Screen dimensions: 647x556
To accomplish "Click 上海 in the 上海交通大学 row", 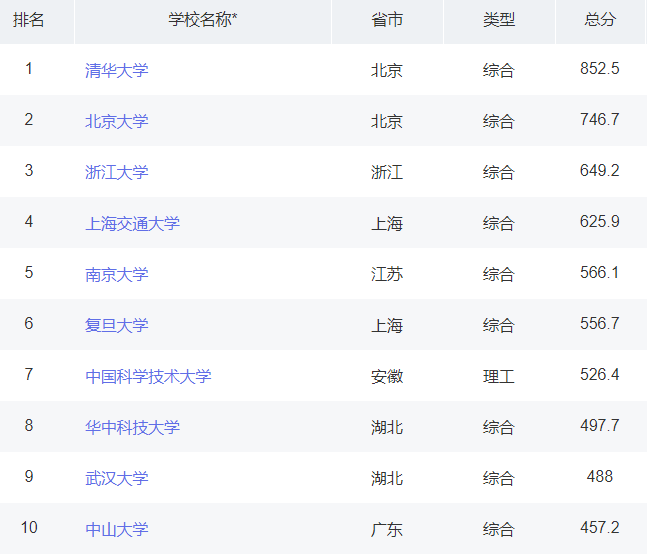I will (x=387, y=223).
